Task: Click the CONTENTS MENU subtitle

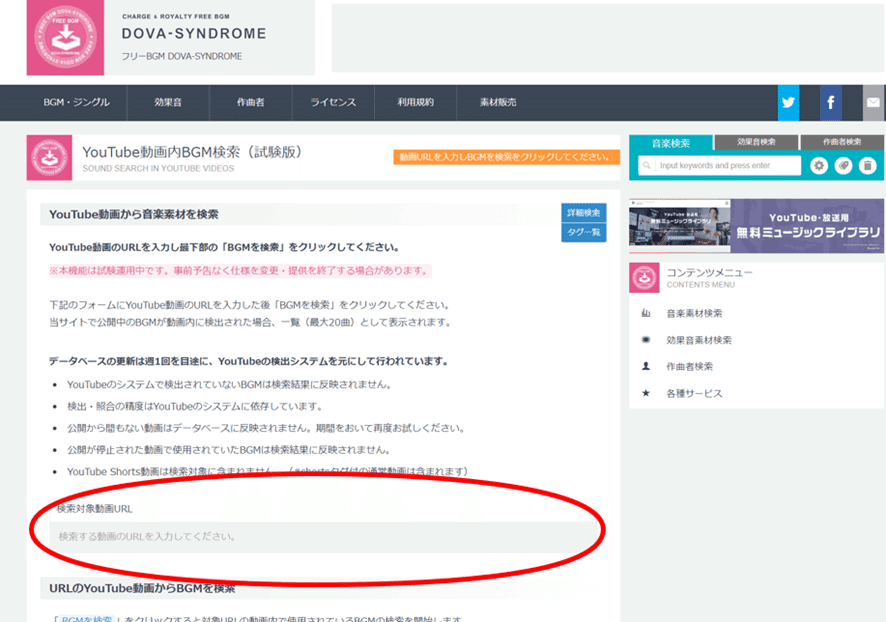Action: [x=701, y=285]
